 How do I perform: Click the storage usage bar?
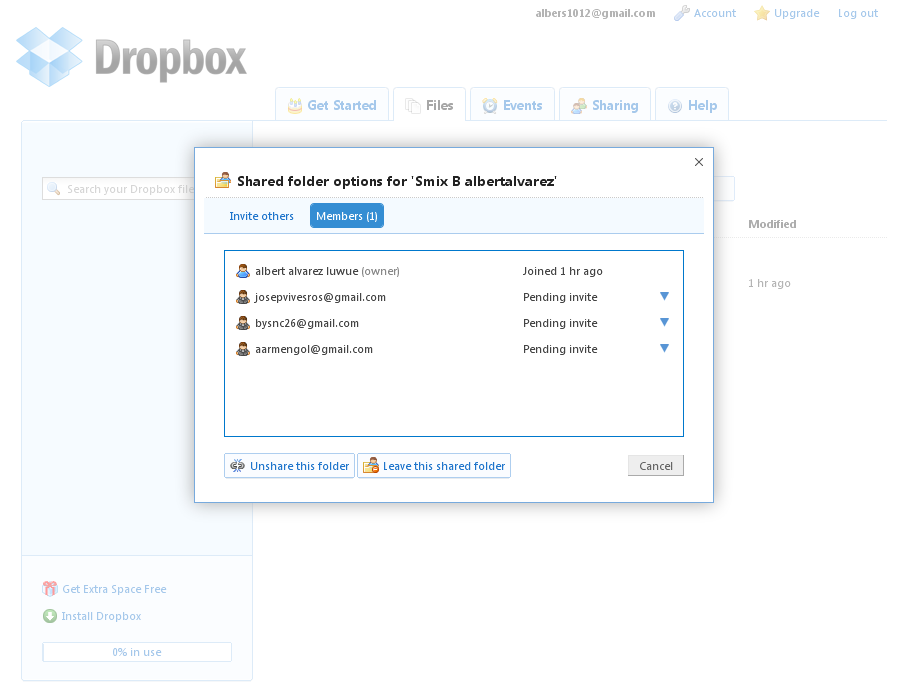click(x=137, y=652)
